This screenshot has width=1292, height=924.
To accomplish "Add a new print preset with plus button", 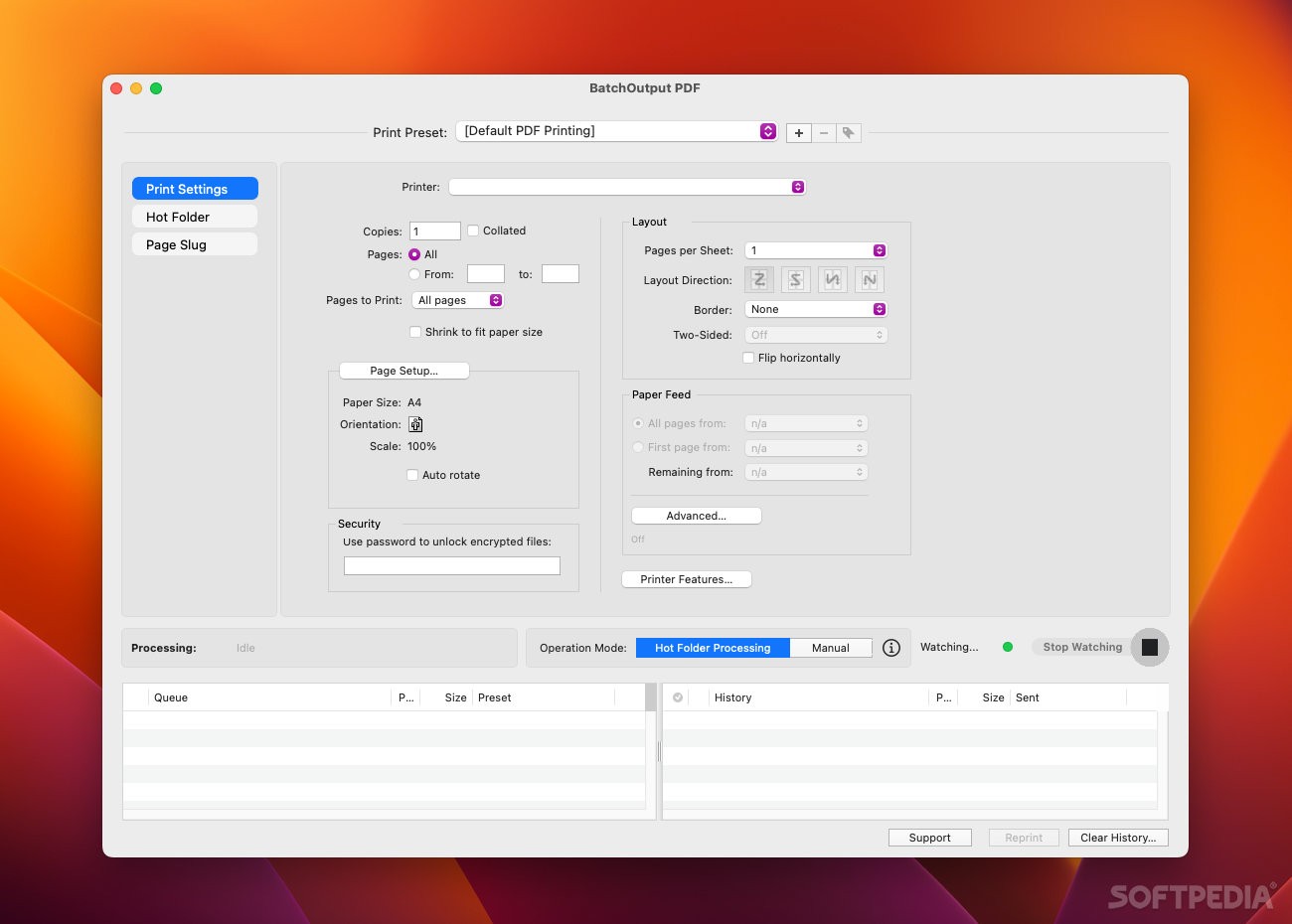I will [799, 133].
